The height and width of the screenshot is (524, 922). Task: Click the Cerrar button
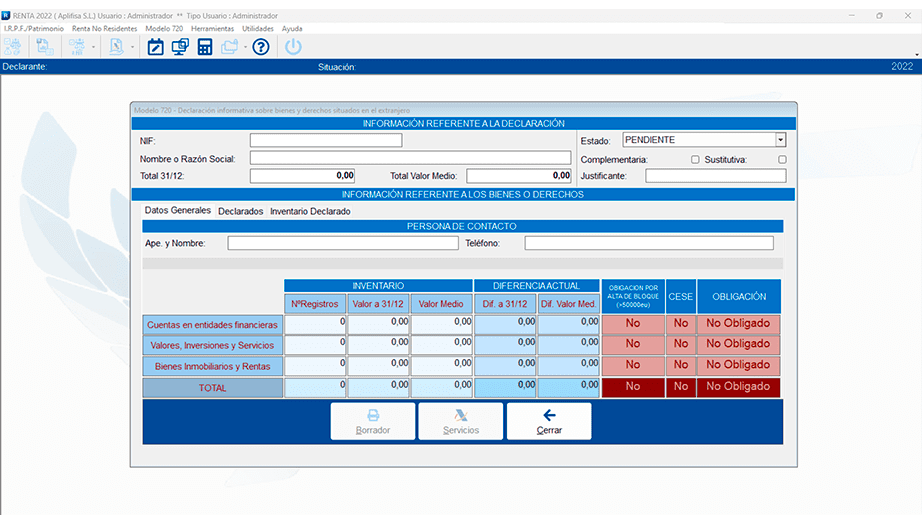549,421
